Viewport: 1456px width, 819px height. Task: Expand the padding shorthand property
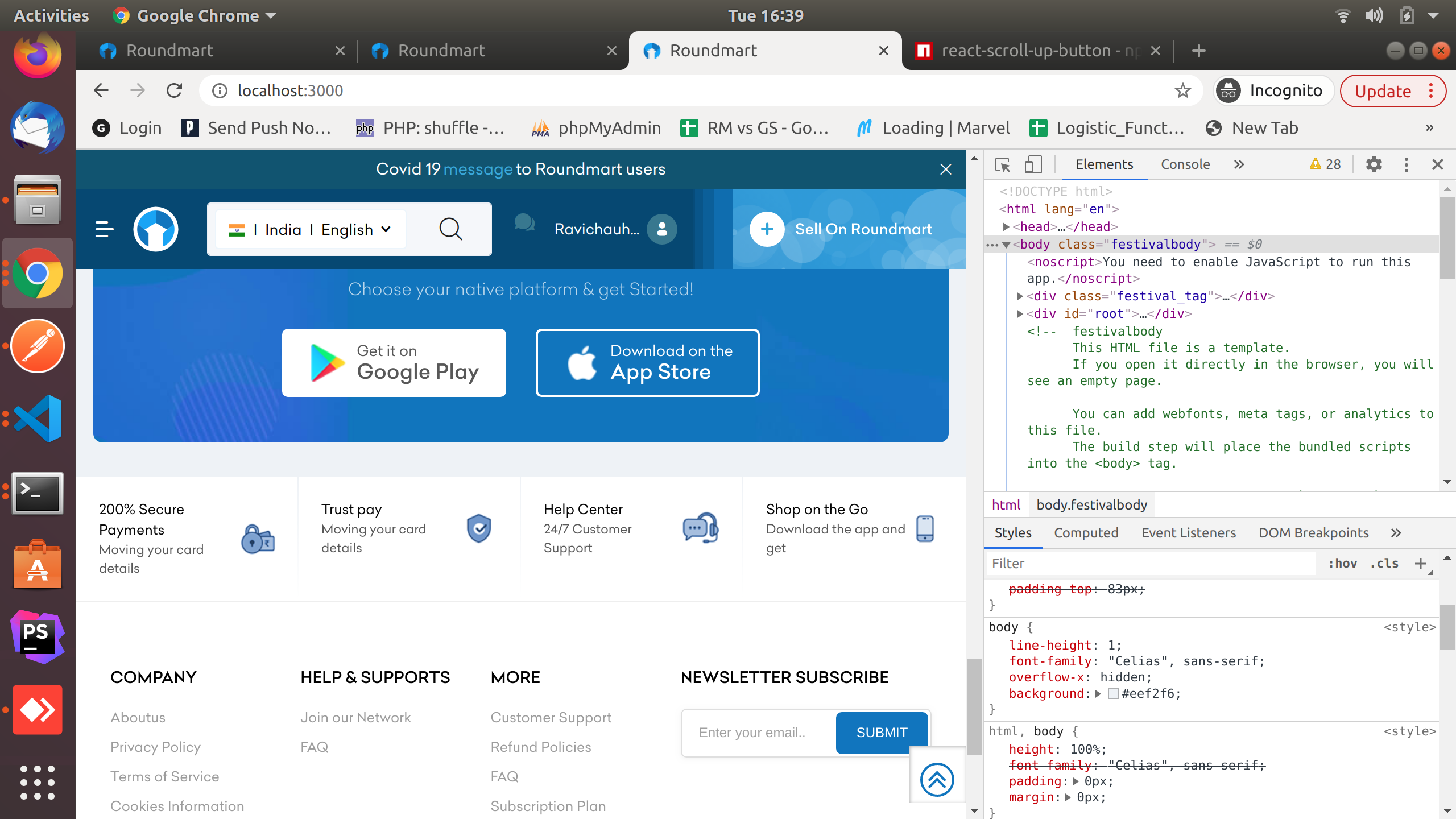1076,781
